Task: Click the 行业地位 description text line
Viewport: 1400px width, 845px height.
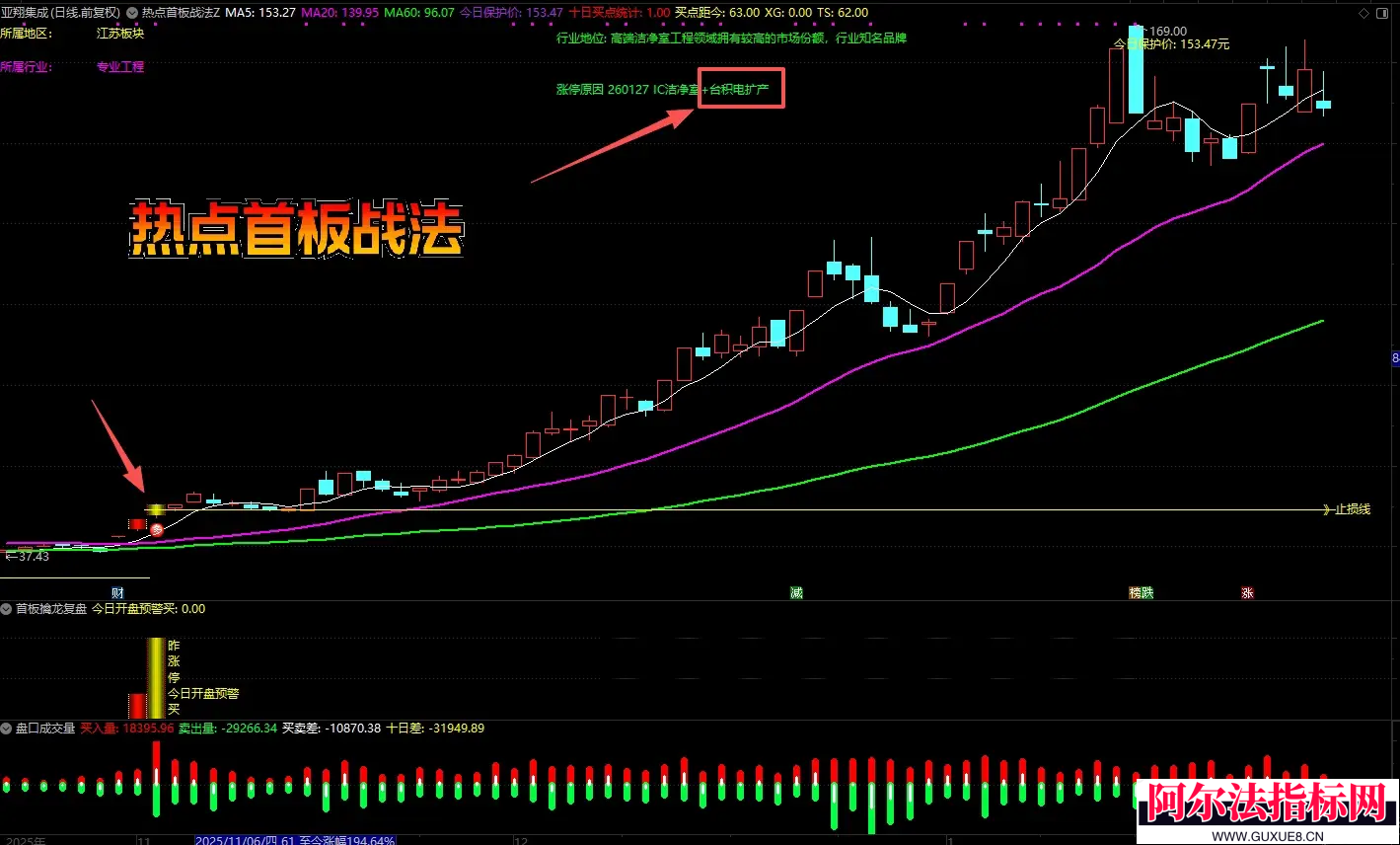Action: [731, 38]
